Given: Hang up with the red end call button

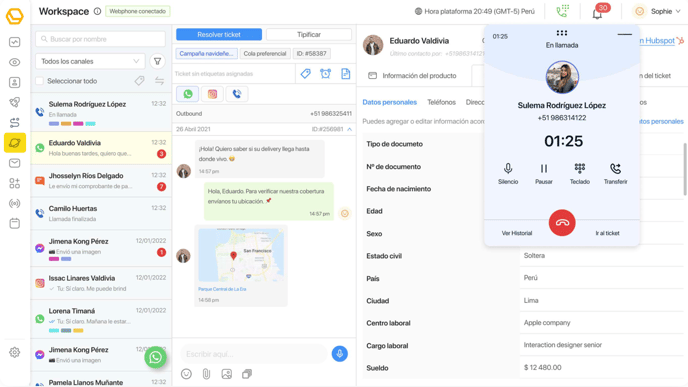Looking at the screenshot, I should [562, 222].
